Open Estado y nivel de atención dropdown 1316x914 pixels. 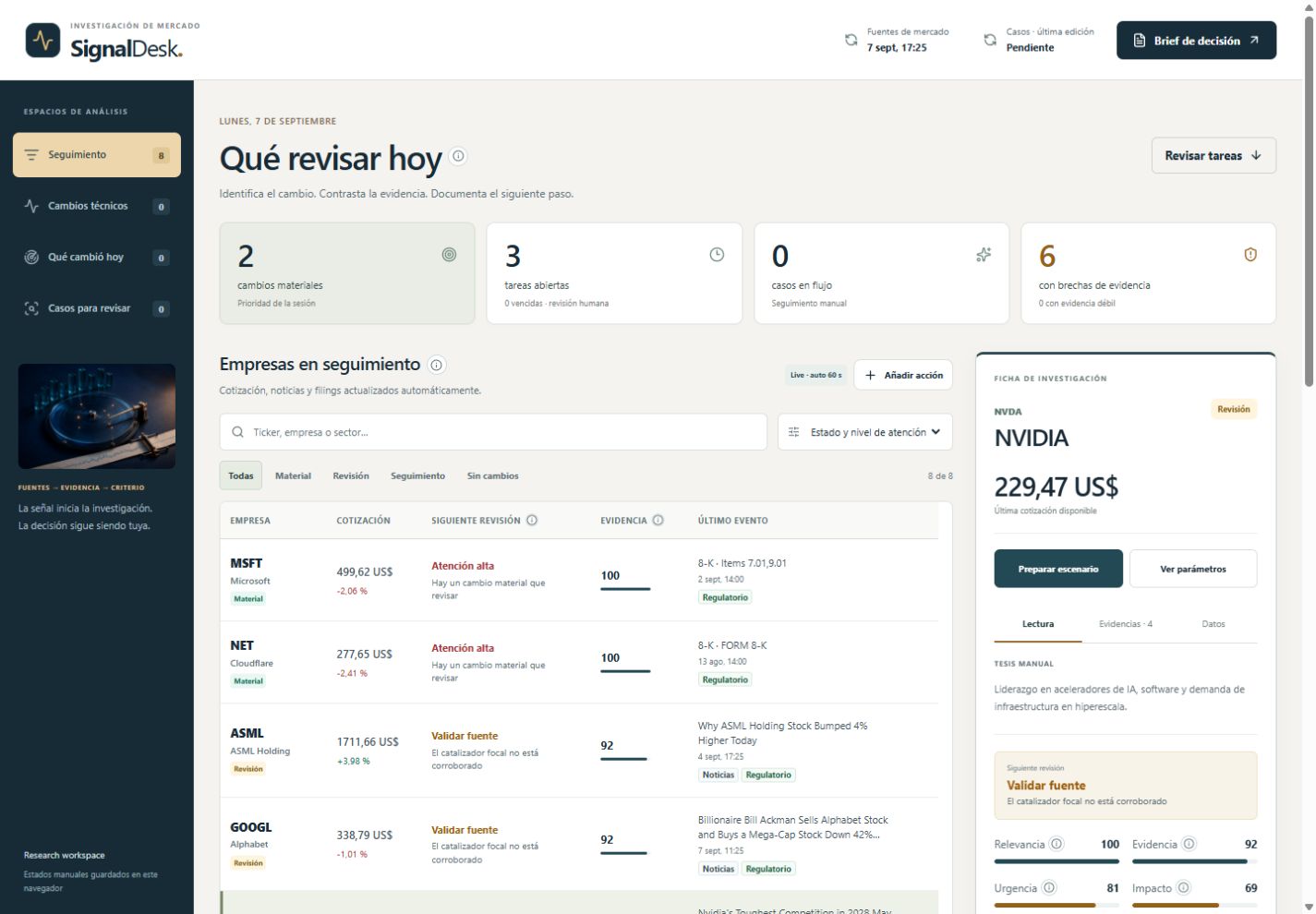(865, 432)
